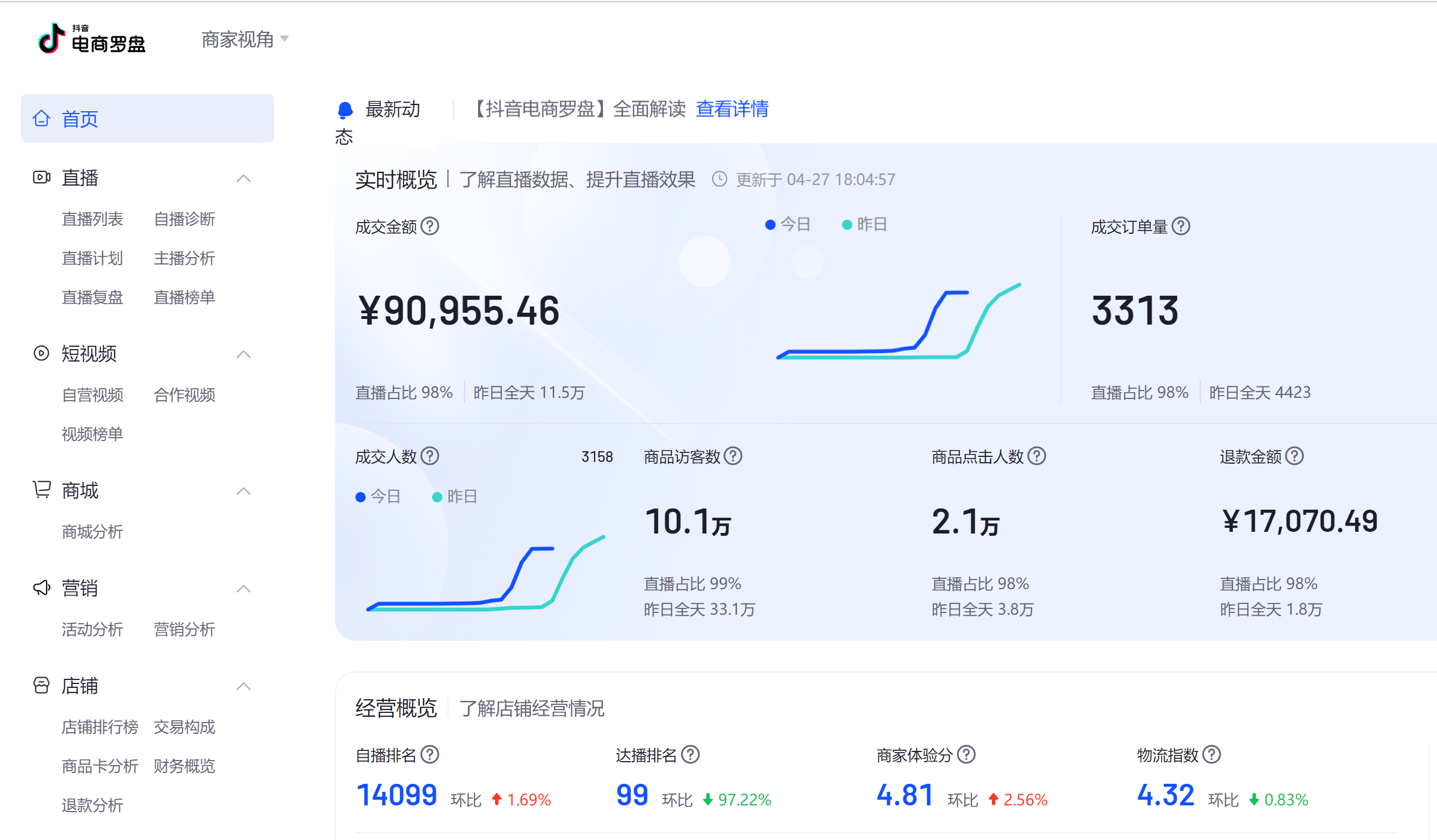
Task: Open 自播诊断
Action: [x=184, y=219]
